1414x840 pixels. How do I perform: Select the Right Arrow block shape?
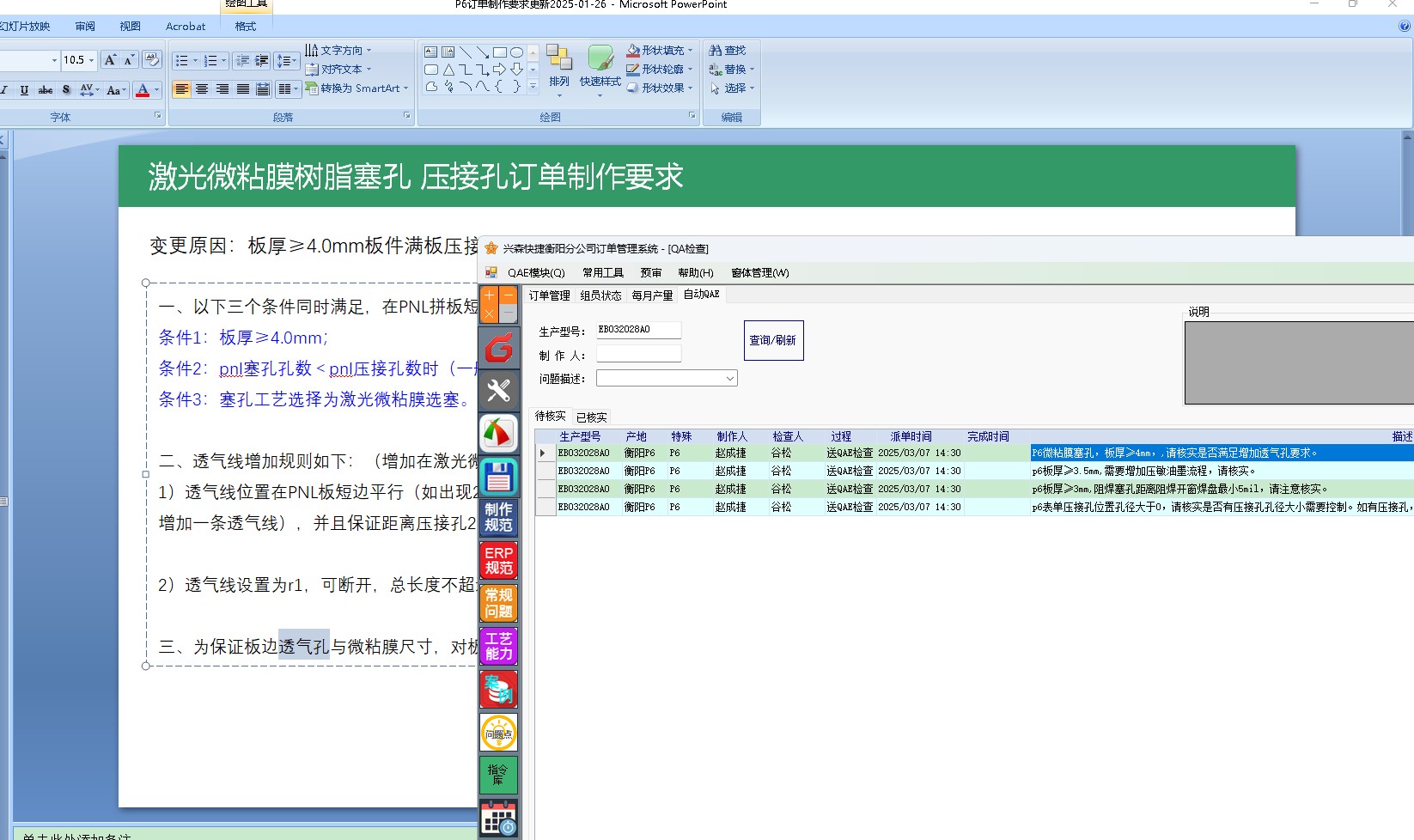pos(499,70)
